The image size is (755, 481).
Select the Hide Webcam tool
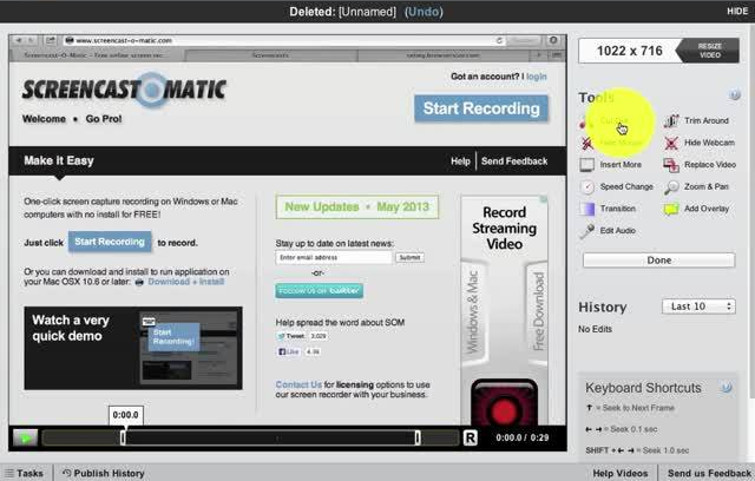point(699,143)
